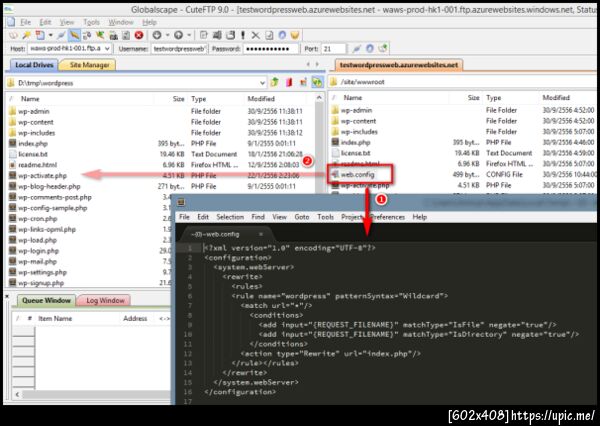Switch to the Local Drives tab
This screenshot has width=600, height=426.
tap(34, 65)
